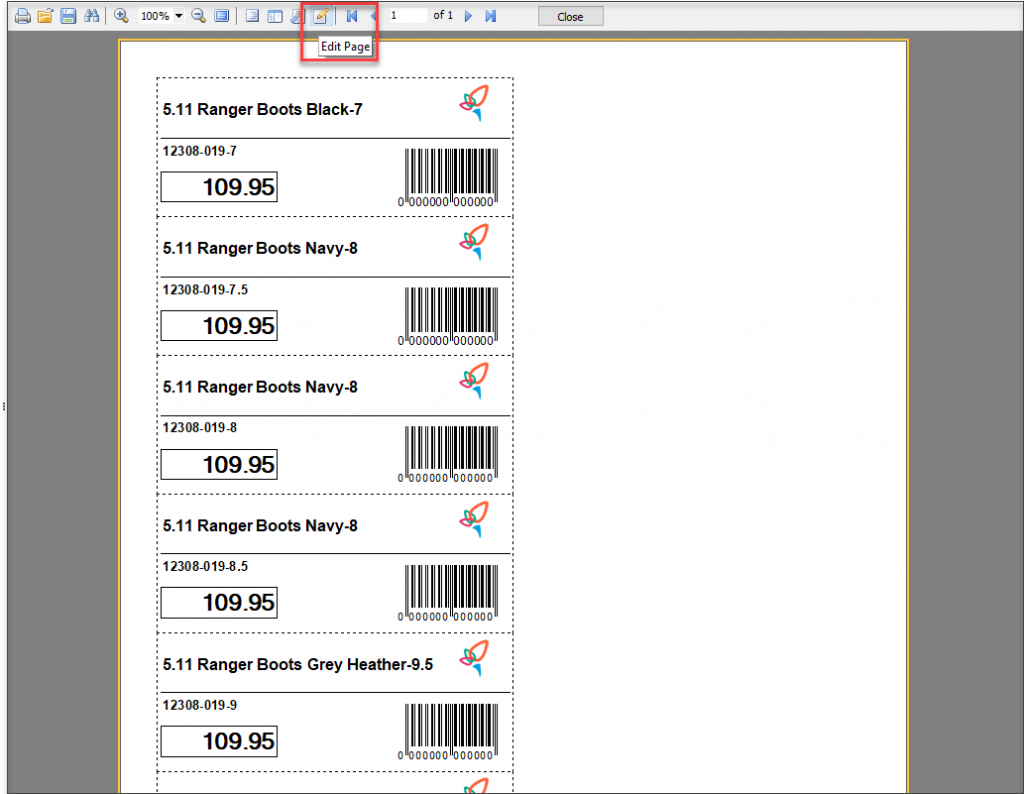Click the barcode on the 12308-019-8.5 label

[x=450, y=593]
